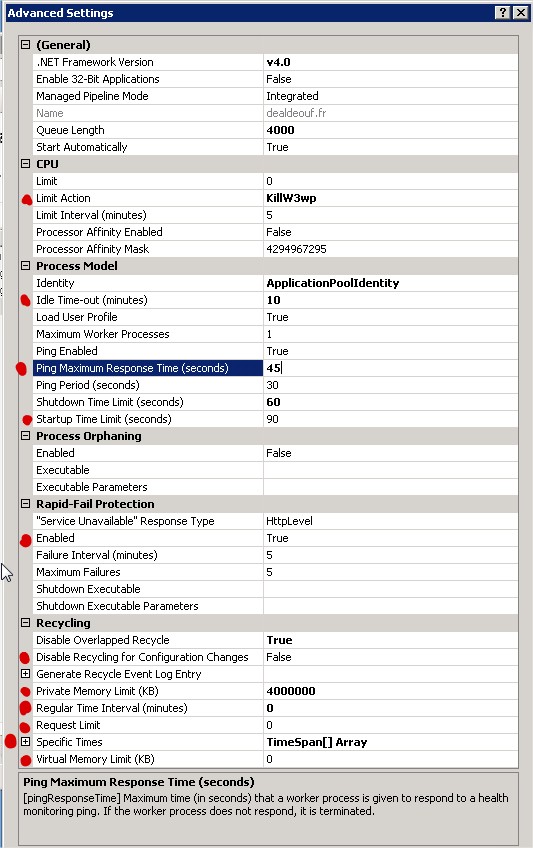Select Load User Profile property

tap(148, 317)
